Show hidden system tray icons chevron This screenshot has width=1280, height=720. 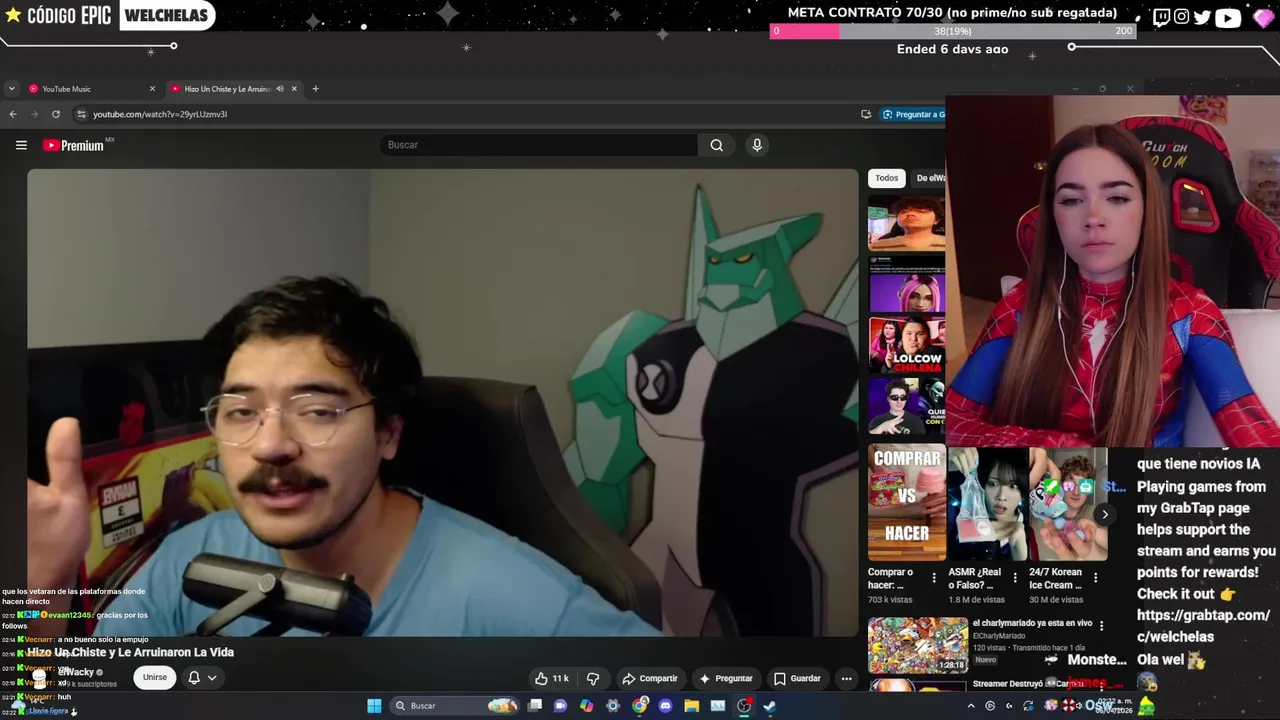(x=971, y=706)
